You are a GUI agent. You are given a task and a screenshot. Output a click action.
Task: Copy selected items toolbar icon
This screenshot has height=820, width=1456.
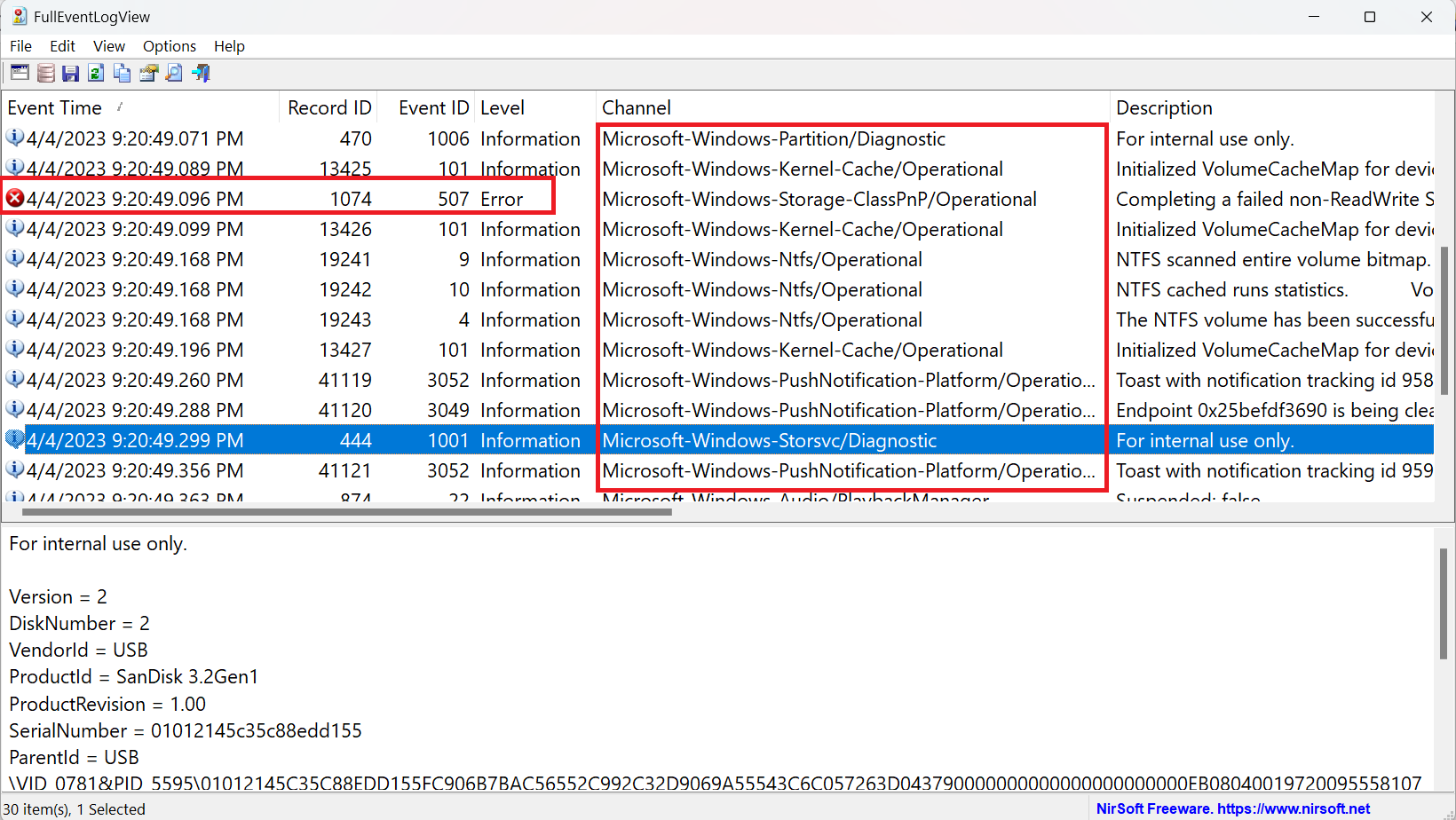(123, 73)
